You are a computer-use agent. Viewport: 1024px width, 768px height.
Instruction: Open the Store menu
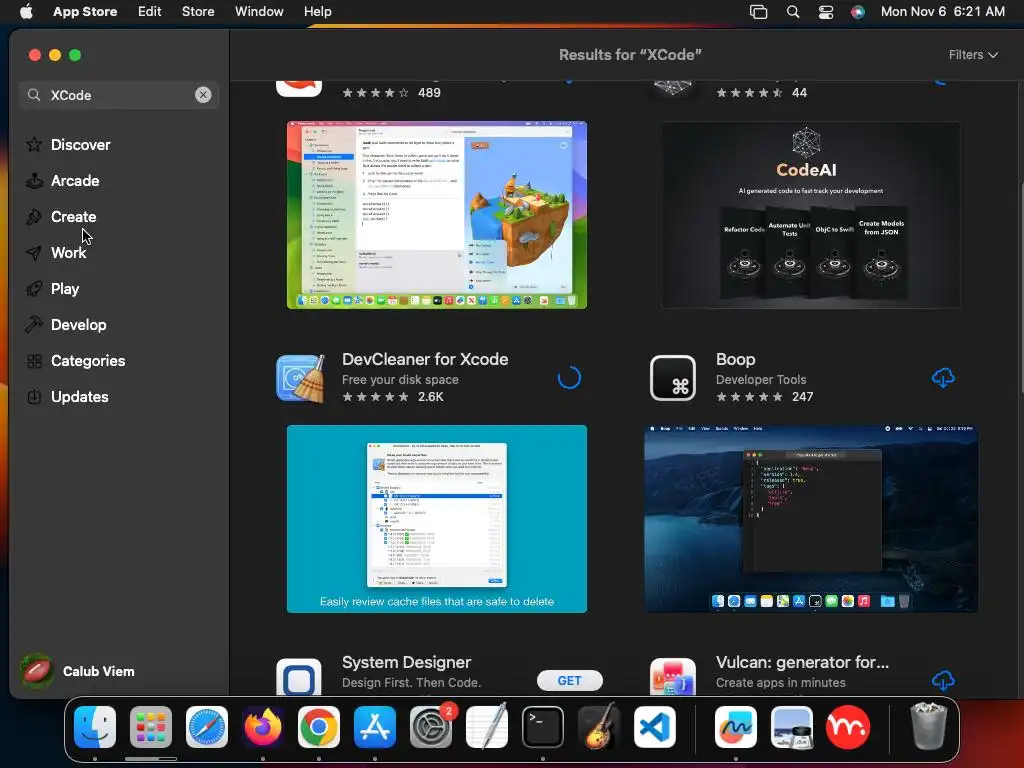point(198,11)
